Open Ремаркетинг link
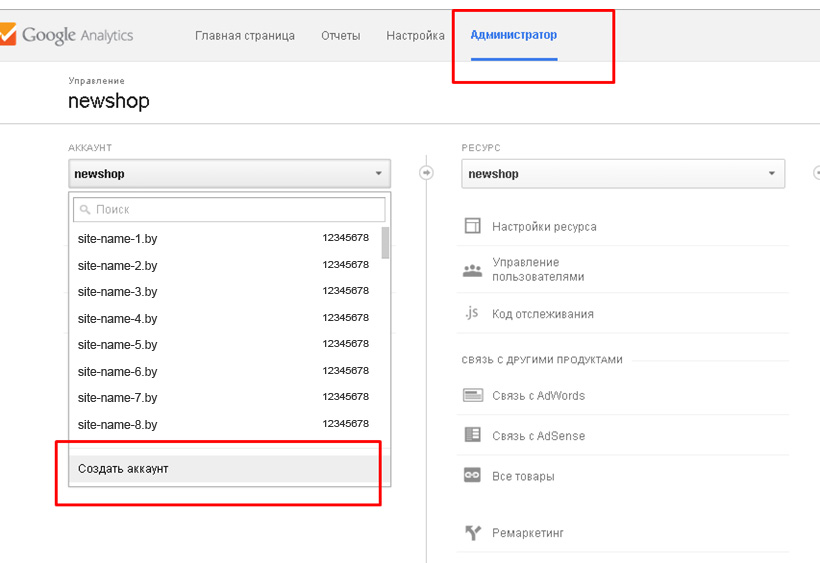The width and height of the screenshot is (820, 563). (x=528, y=533)
